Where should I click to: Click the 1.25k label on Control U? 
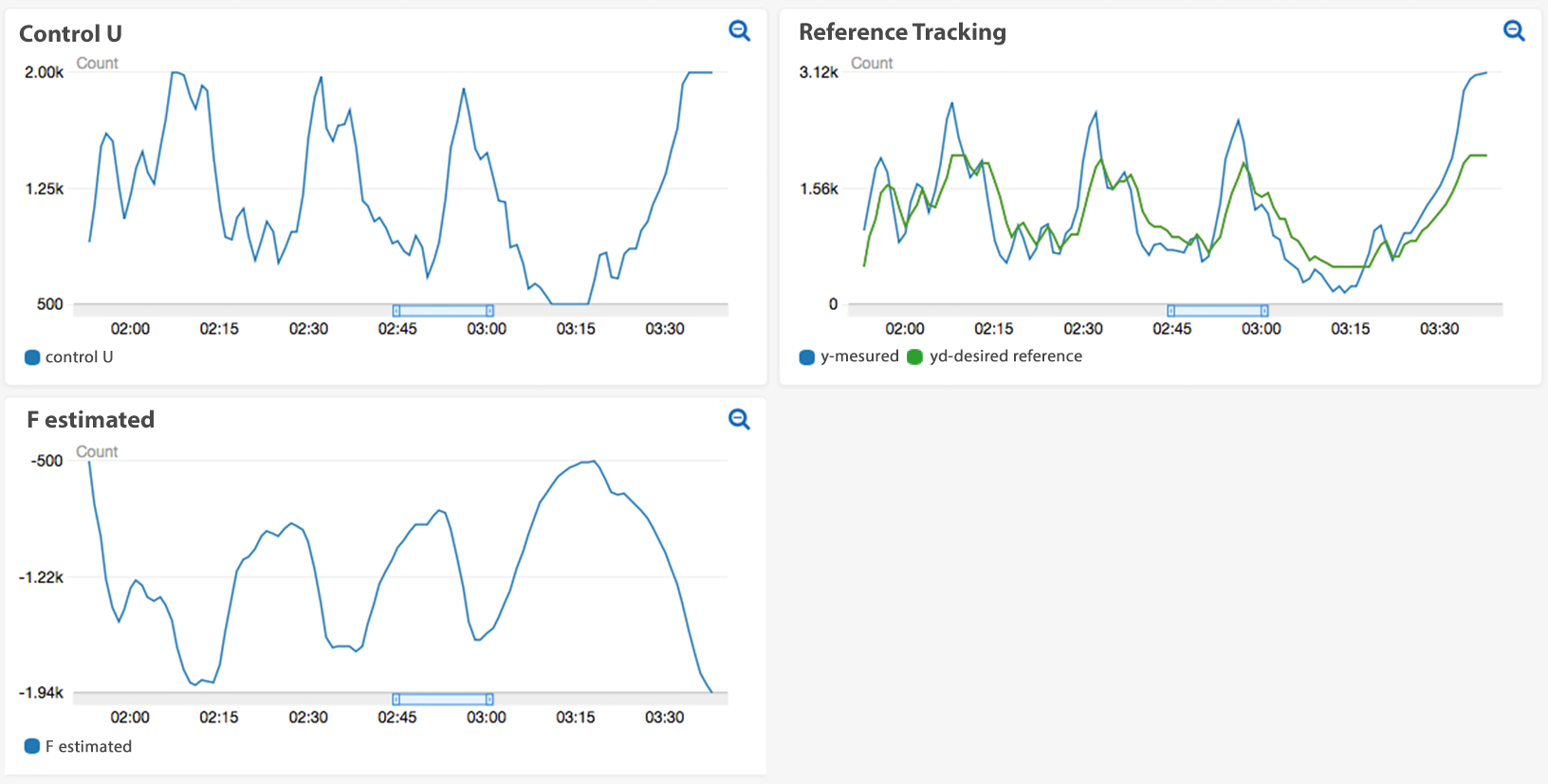[x=45, y=189]
